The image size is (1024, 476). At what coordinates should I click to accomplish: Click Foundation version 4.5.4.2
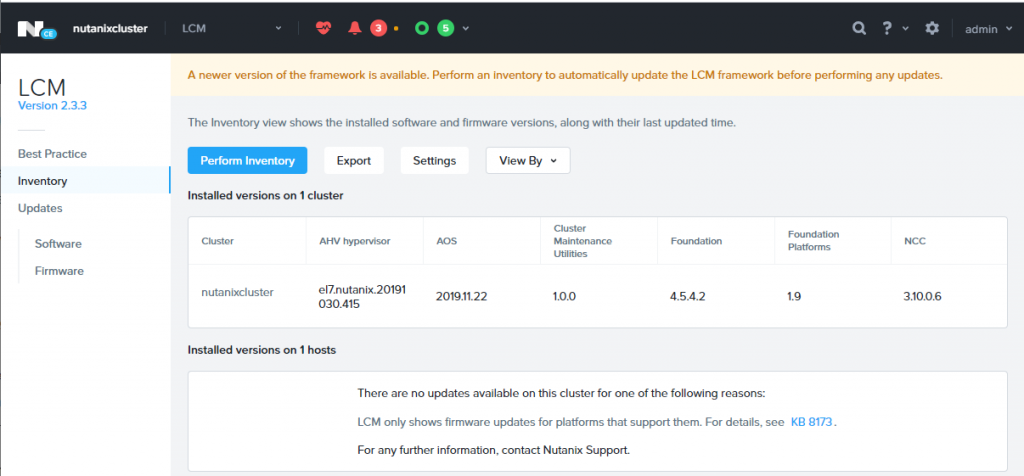(x=688, y=296)
